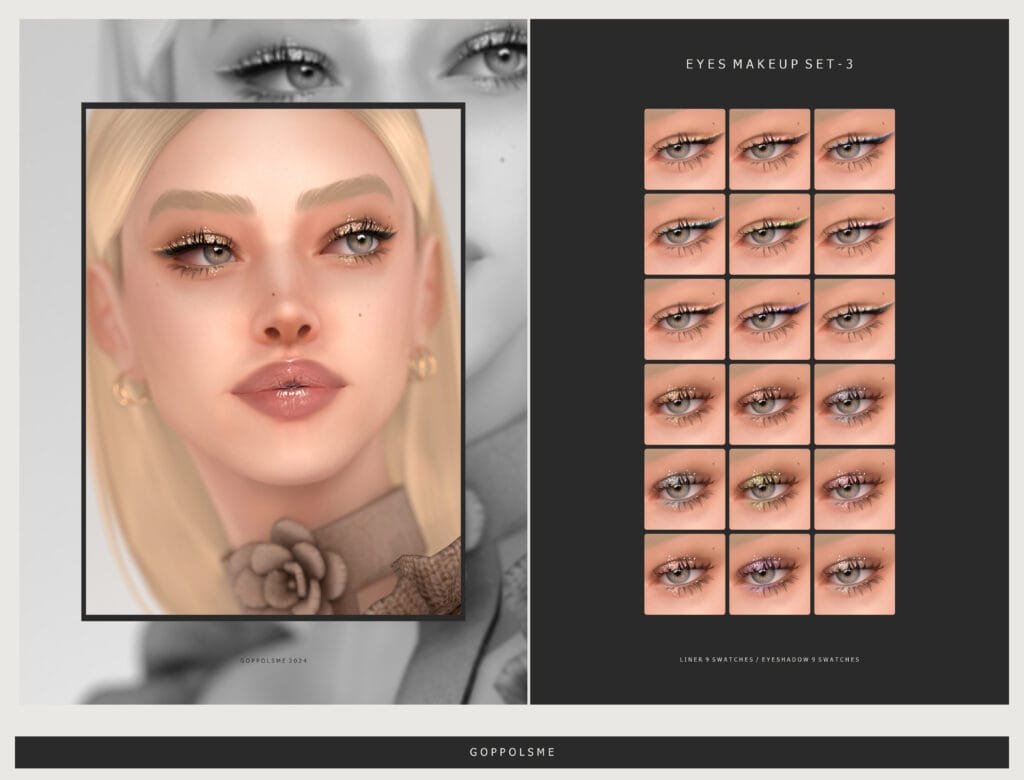Select bronze glitter eyeshadow swatch, fourth row middle
Image resolution: width=1024 pixels, height=780 pixels.
click(x=769, y=404)
